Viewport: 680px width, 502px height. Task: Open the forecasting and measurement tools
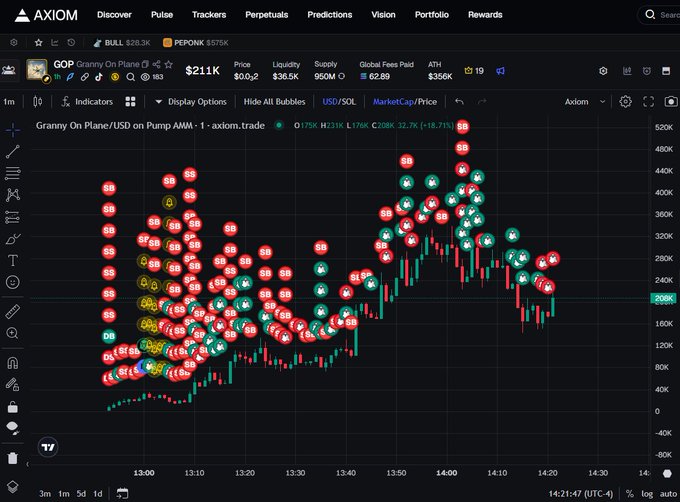click(13, 217)
